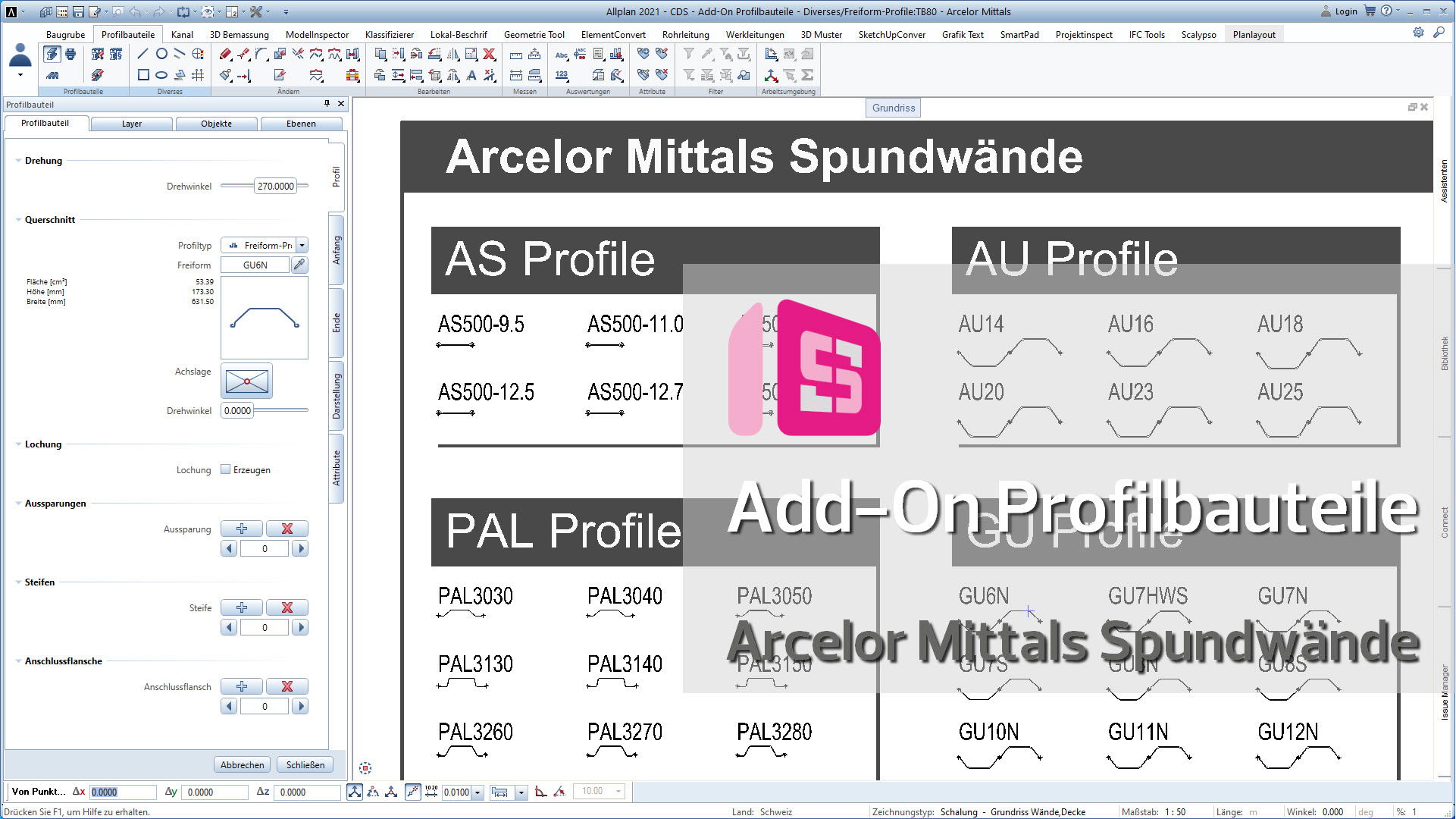1456x819 pixels.
Task: Click the Drehwinkel slider next to 270.0000
Action: pyautogui.click(x=237, y=186)
